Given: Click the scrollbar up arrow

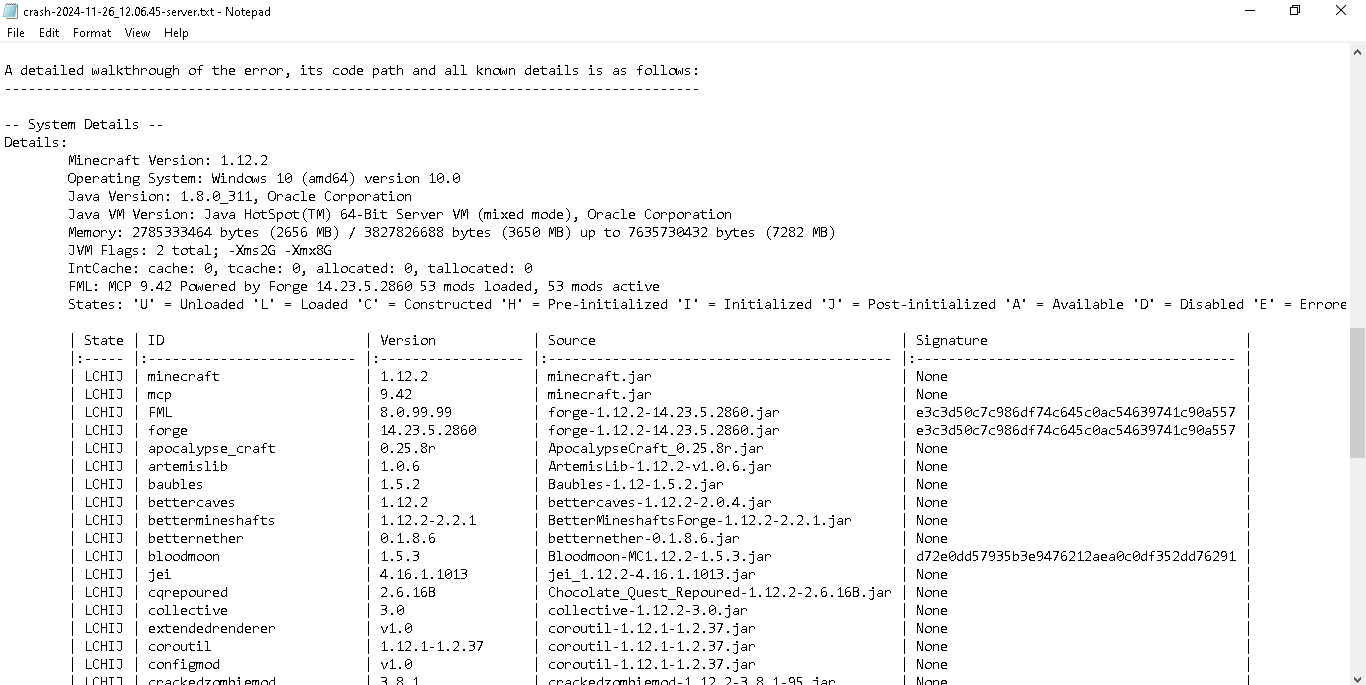Looking at the screenshot, I should tap(1357, 52).
